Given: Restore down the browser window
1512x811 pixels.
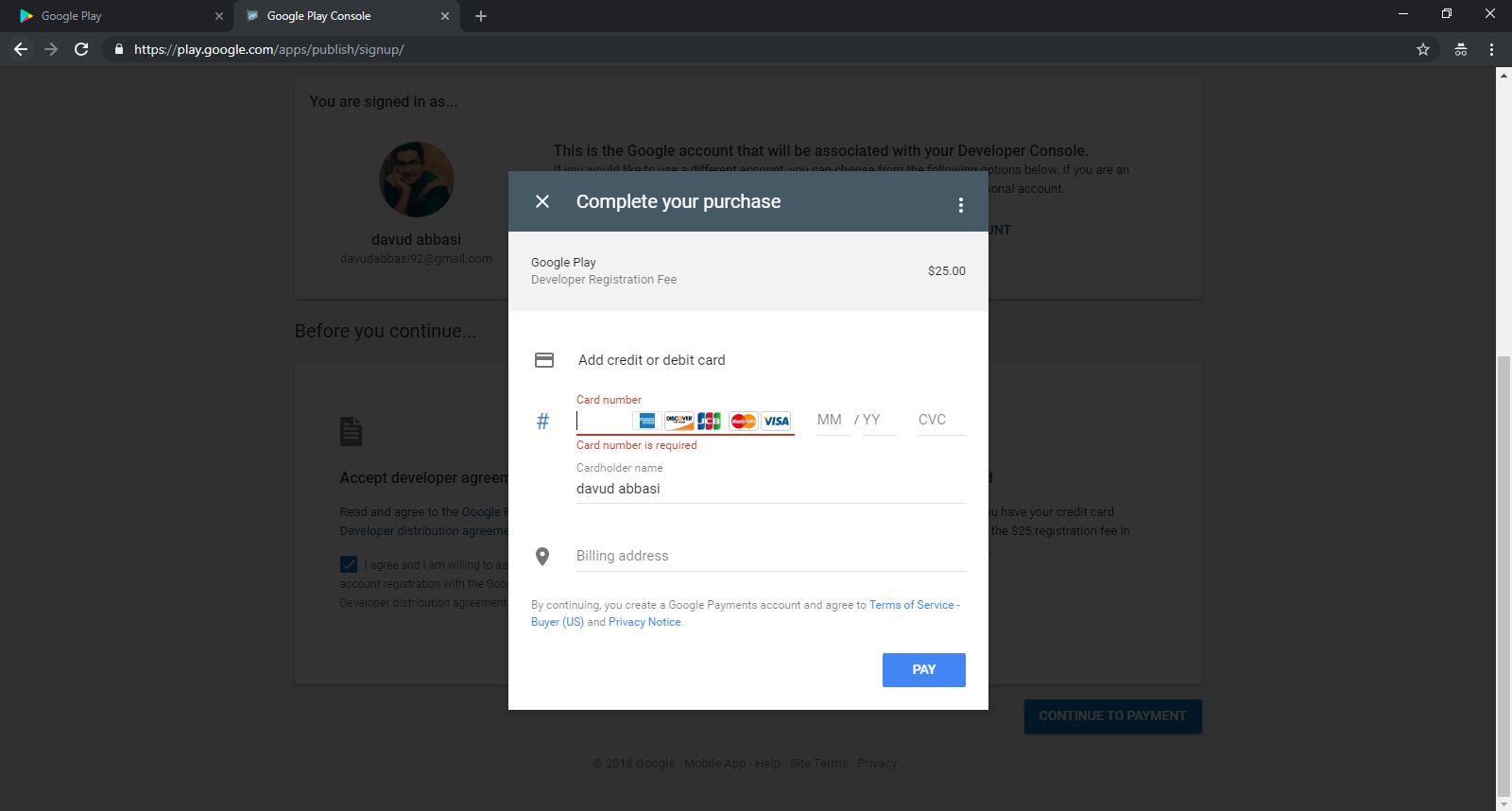Looking at the screenshot, I should coord(1447,14).
